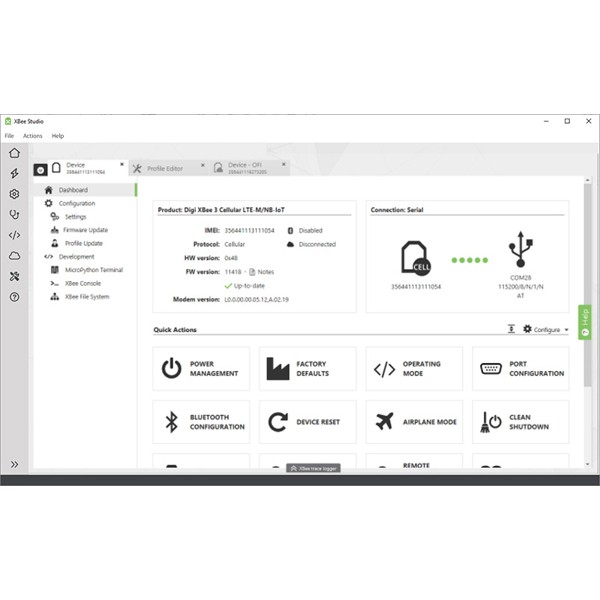Image resolution: width=600 pixels, height=600 pixels.
Task: Click Factory Defaults quick action
Action: [x=307, y=368]
